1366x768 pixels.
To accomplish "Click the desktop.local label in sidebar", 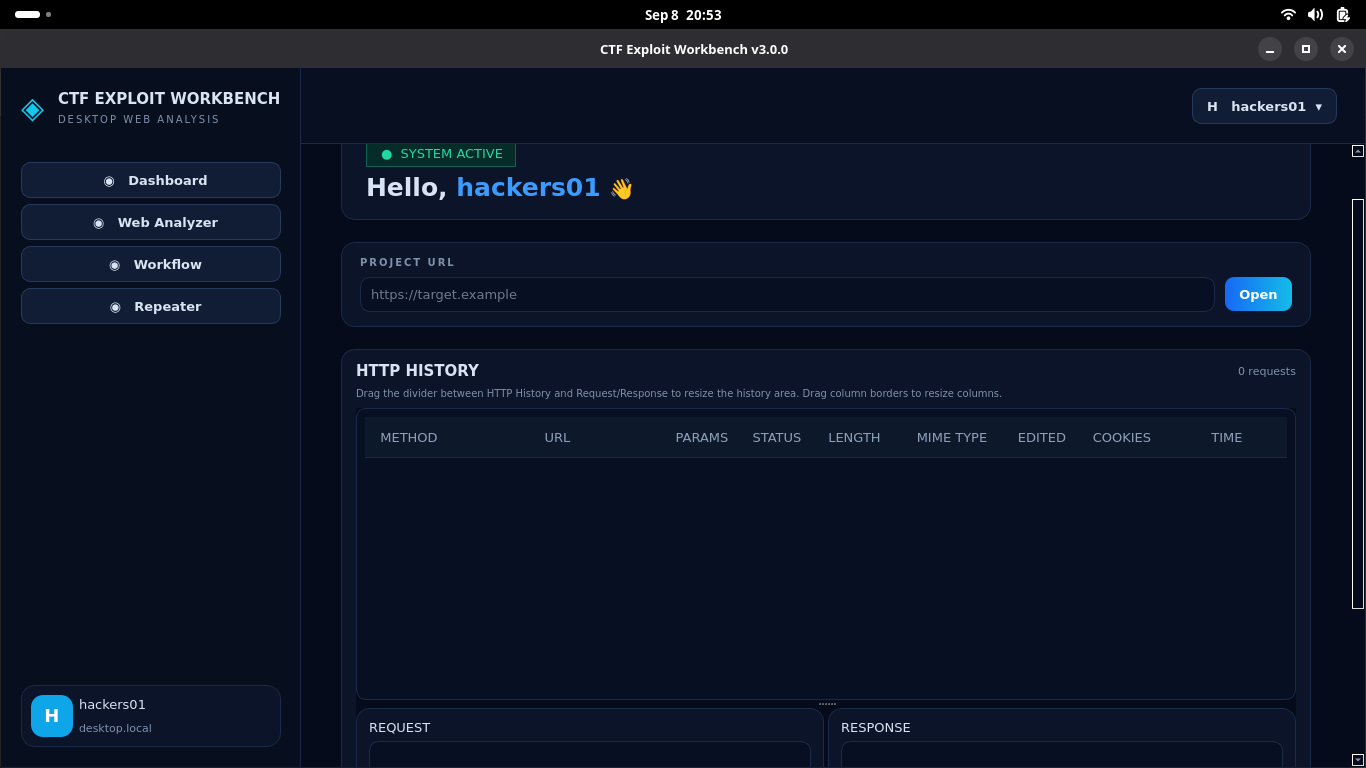I will pyautogui.click(x=115, y=728).
